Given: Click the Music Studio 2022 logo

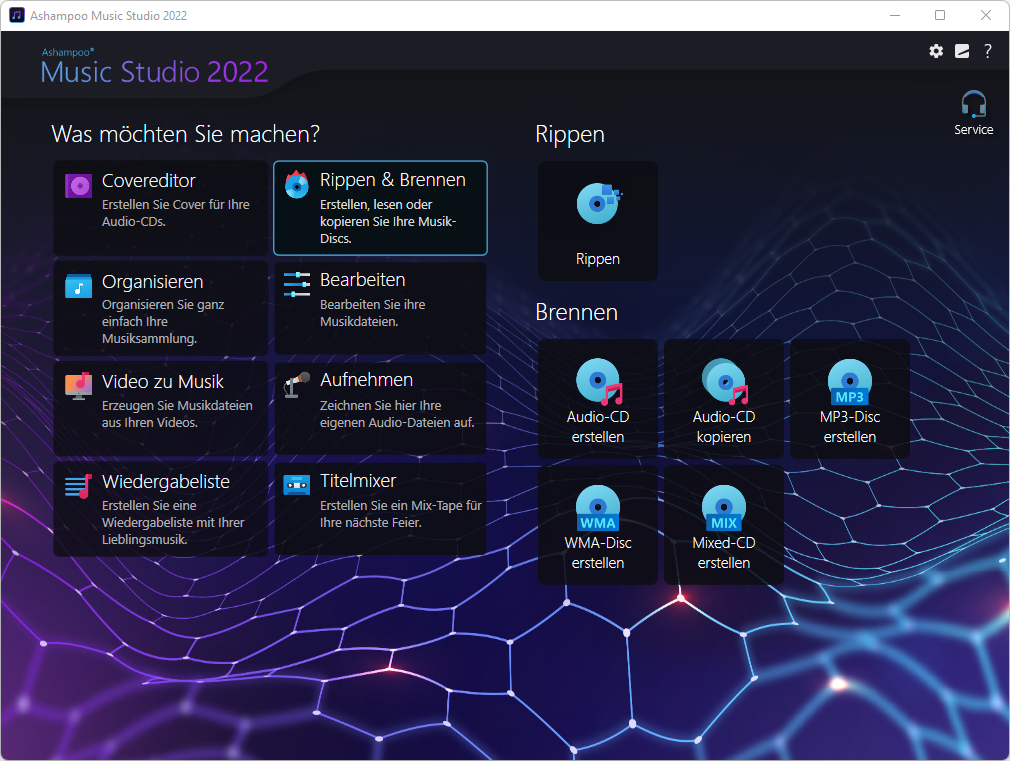Looking at the screenshot, I should (x=154, y=66).
